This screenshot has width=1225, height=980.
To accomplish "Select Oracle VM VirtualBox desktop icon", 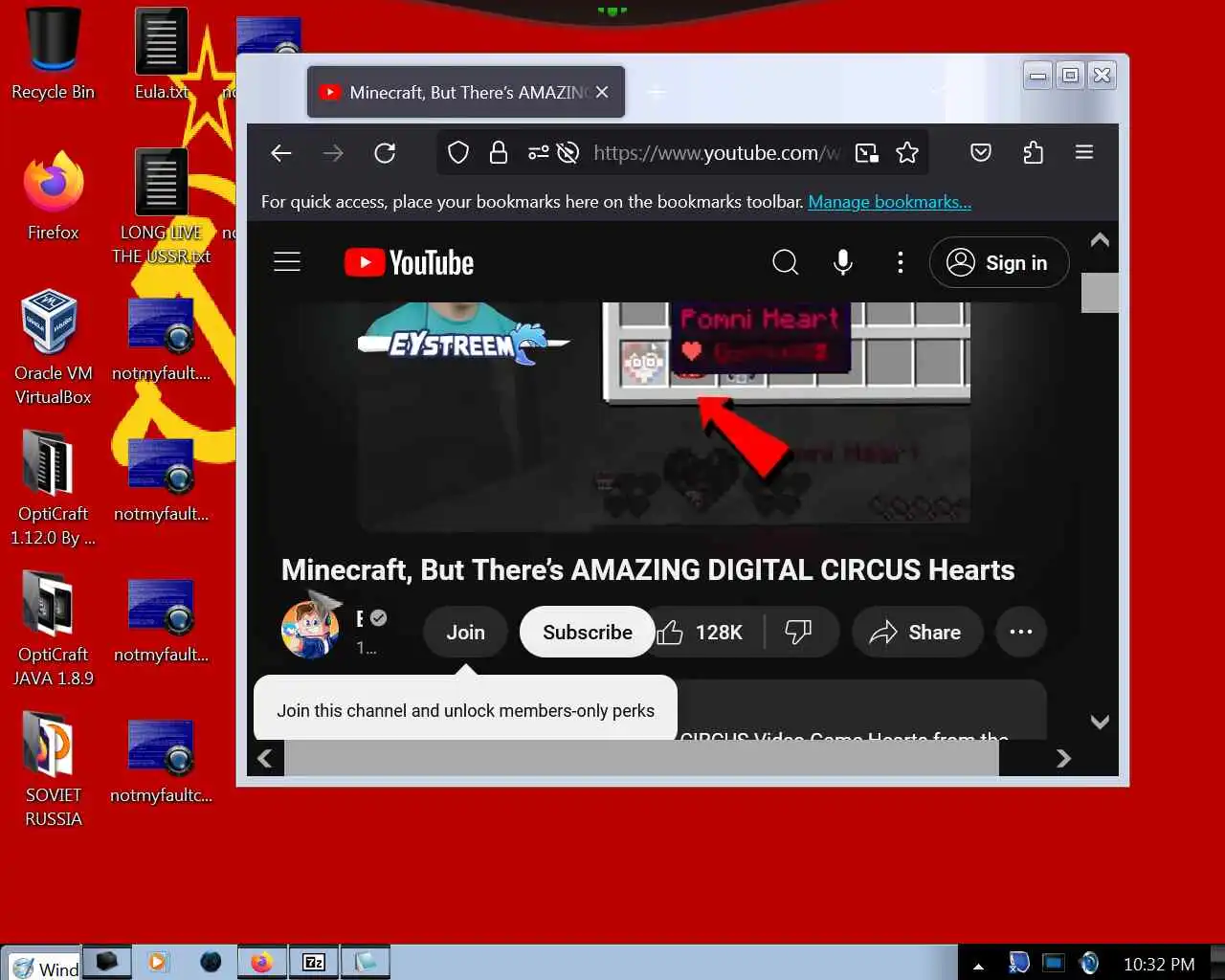I will click(53, 348).
